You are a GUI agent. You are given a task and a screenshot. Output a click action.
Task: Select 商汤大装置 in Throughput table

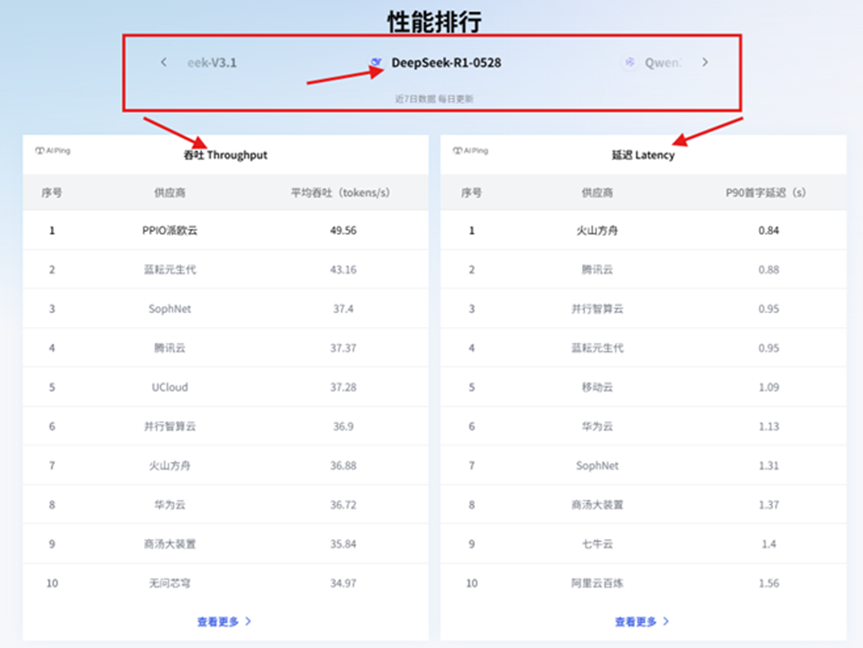(x=170, y=544)
